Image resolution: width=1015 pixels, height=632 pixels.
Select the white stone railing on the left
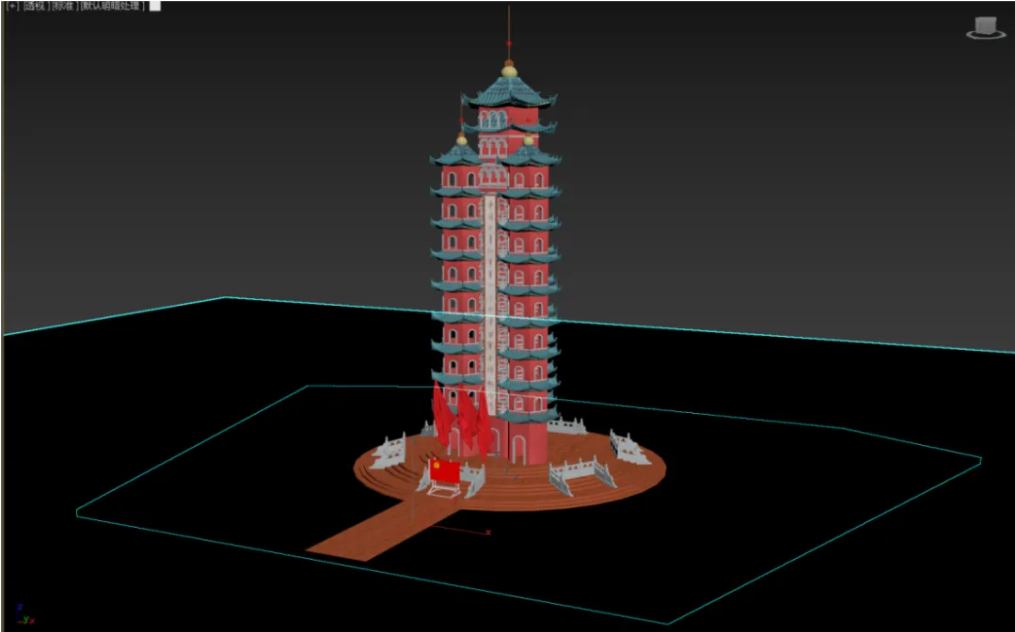click(389, 452)
